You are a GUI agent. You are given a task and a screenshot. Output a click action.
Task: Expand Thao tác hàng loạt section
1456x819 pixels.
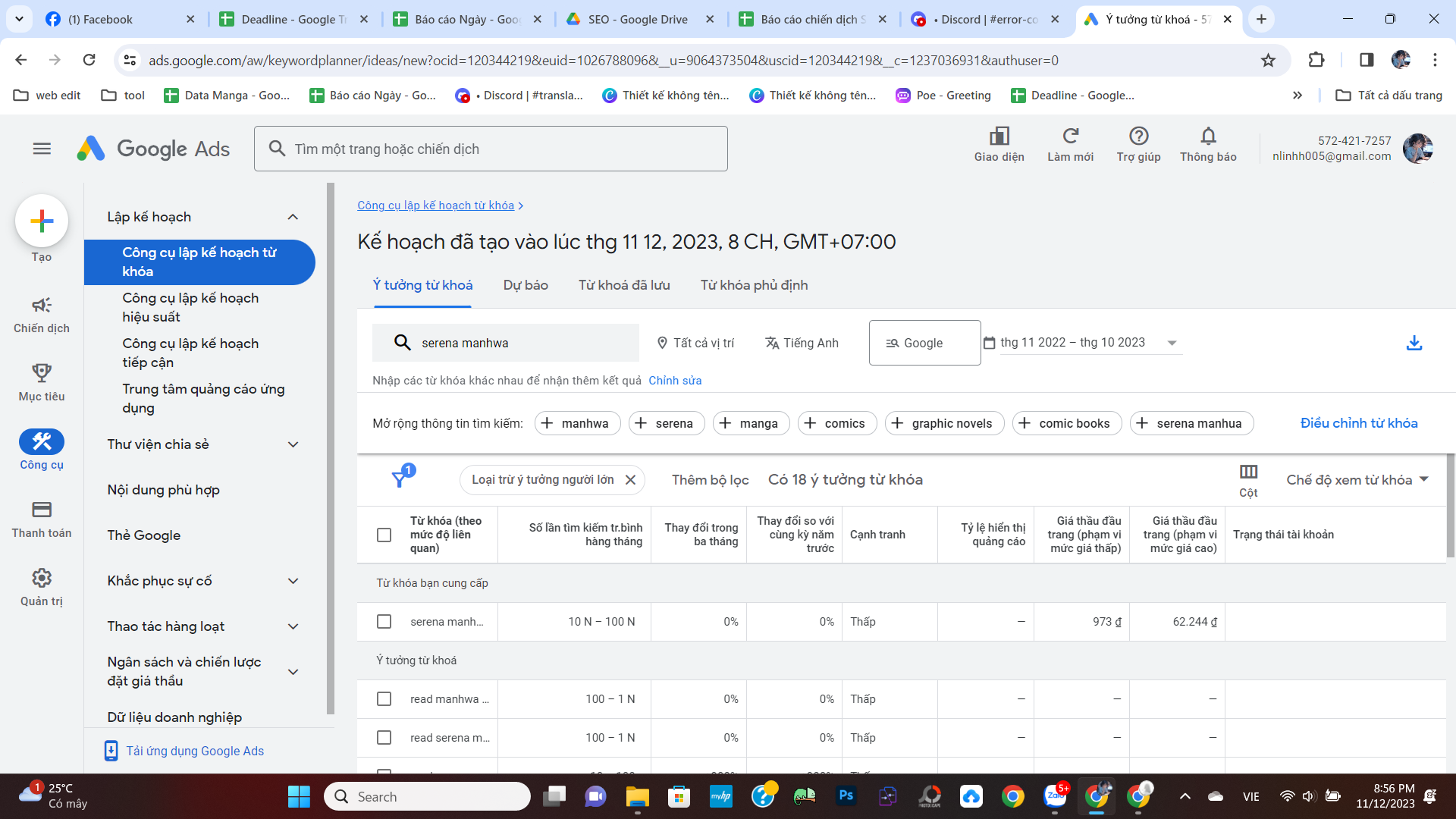tap(293, 626)
